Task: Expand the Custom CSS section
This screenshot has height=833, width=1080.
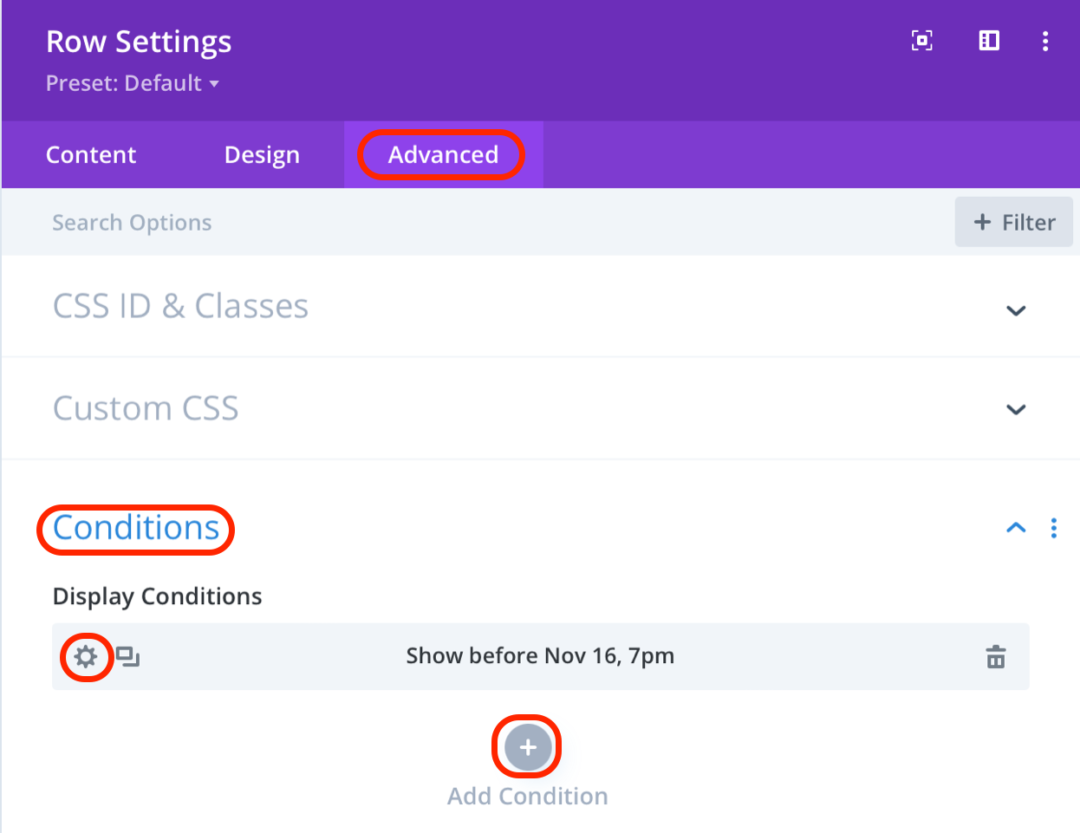Action: click(1016, 409)
